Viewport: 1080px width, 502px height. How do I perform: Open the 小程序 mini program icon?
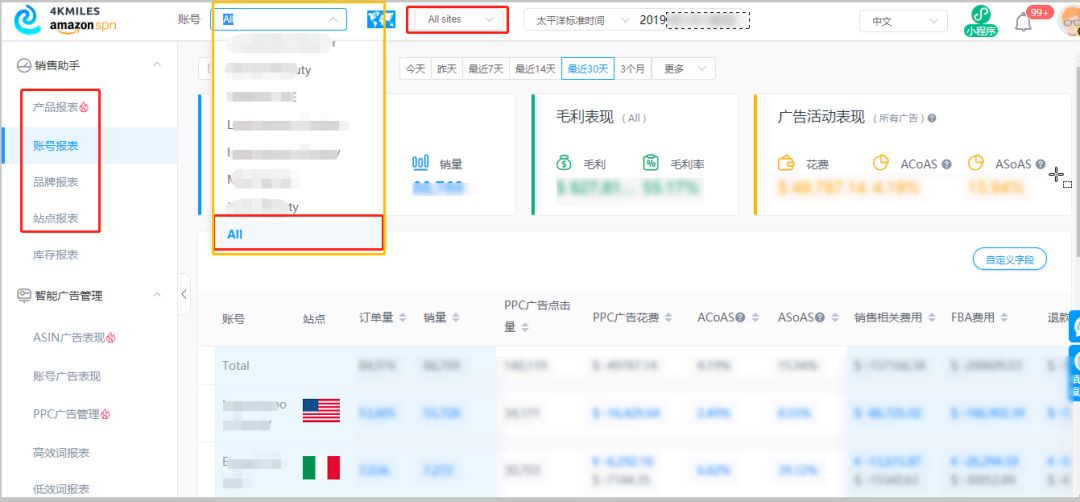(981, 21)
